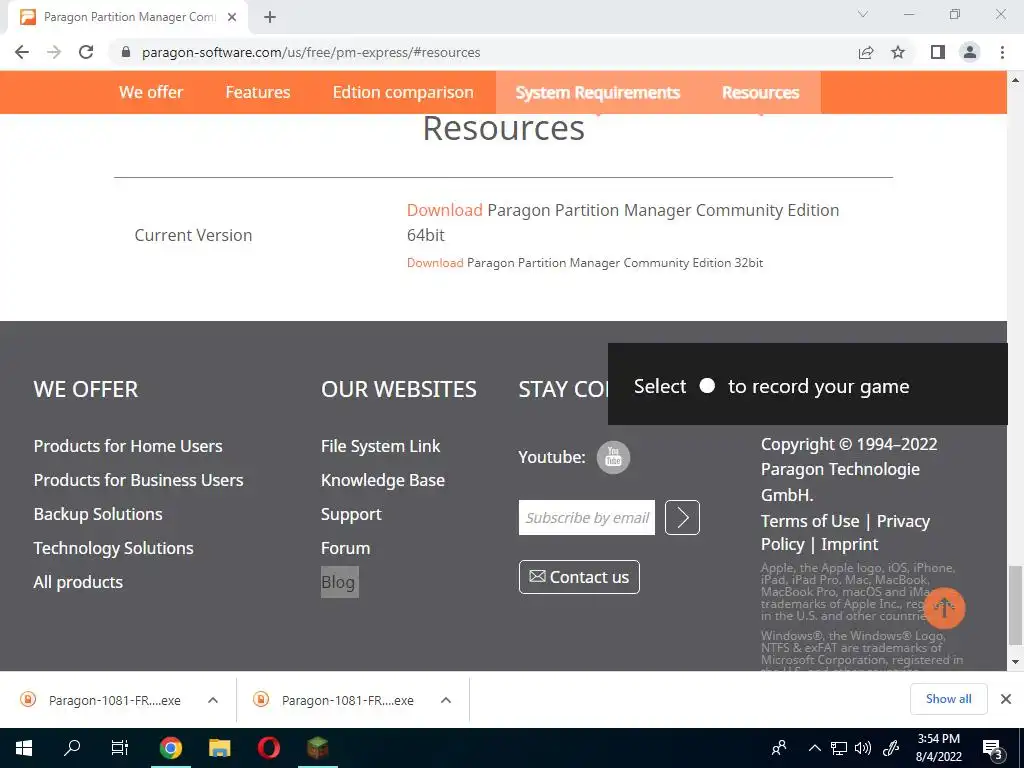
Task: Open the Terms of Use
Action: [x=810, y=521]
